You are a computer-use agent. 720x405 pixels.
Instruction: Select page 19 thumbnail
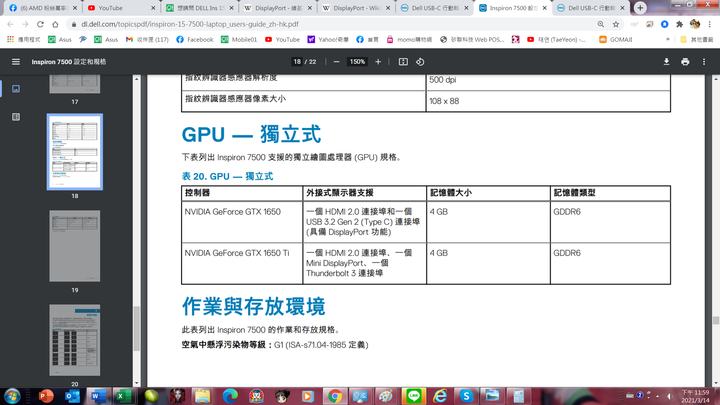[x=75, y=246]
